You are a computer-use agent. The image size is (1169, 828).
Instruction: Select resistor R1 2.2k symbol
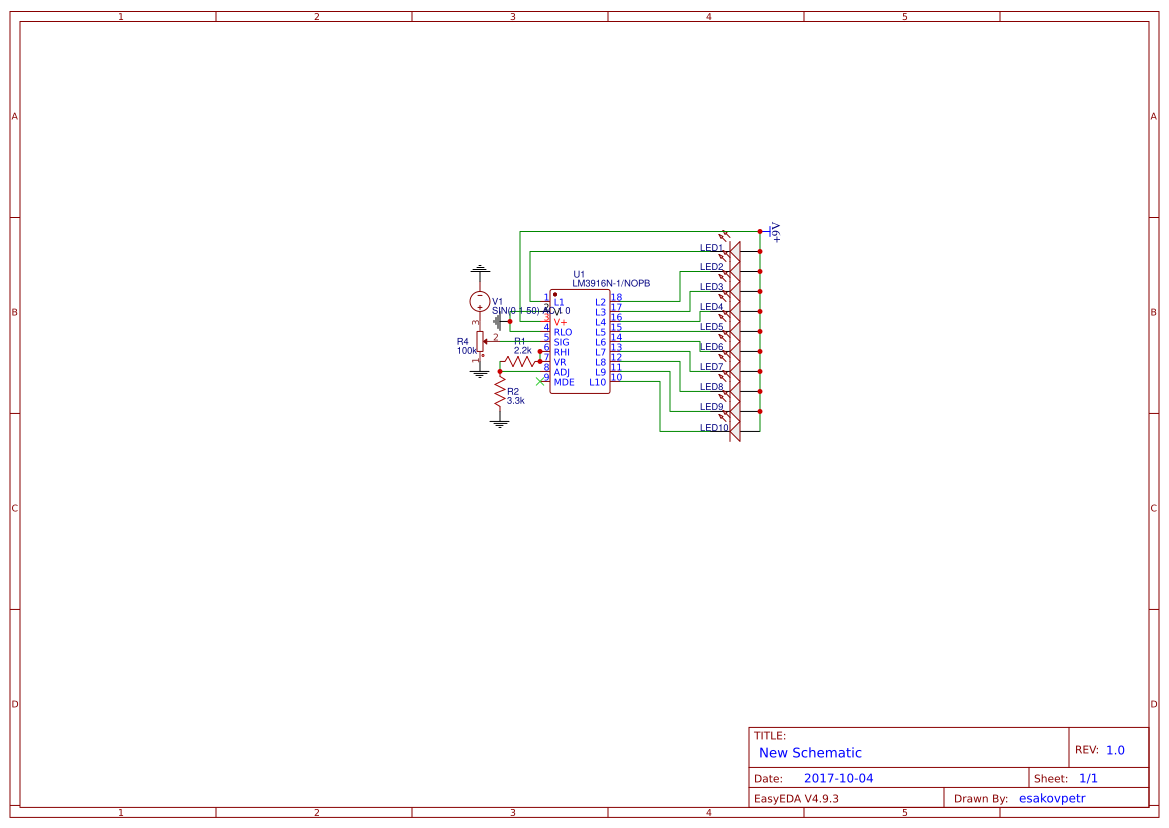(x=520, y=362)
